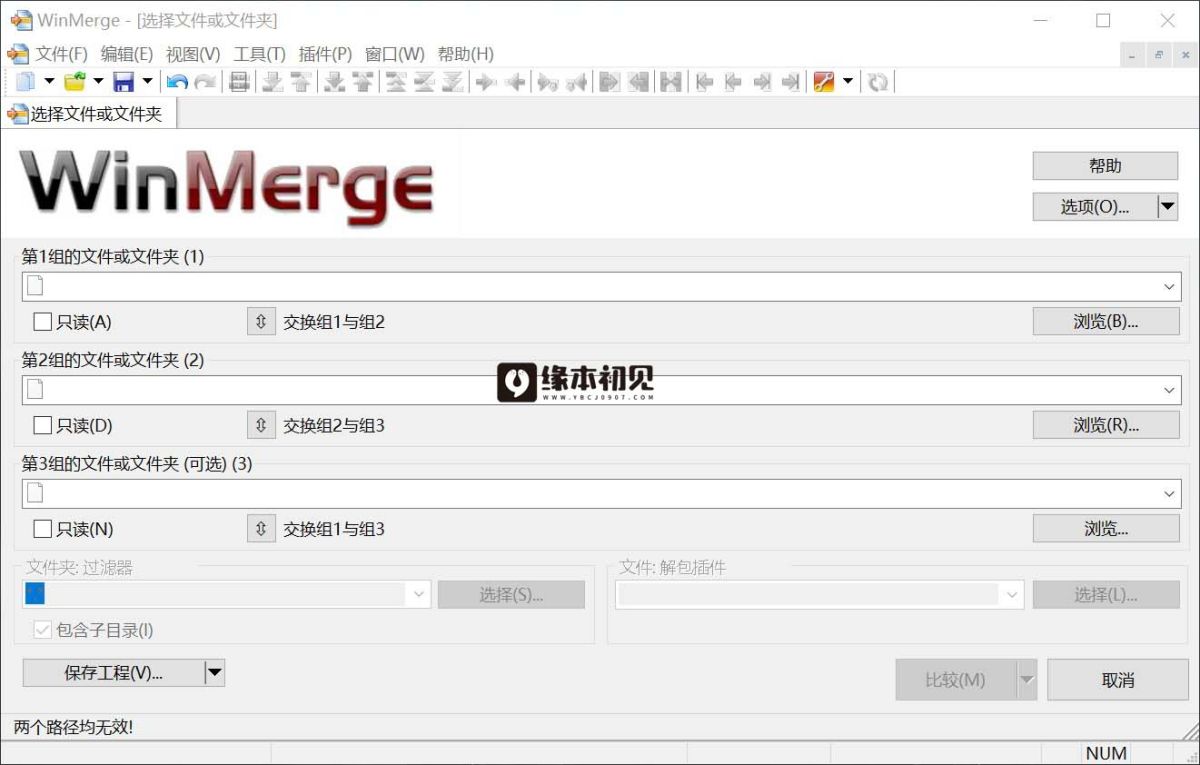Open Options via the wrench toolbar icon
The image size is (1200, 765).
(824, 82)
